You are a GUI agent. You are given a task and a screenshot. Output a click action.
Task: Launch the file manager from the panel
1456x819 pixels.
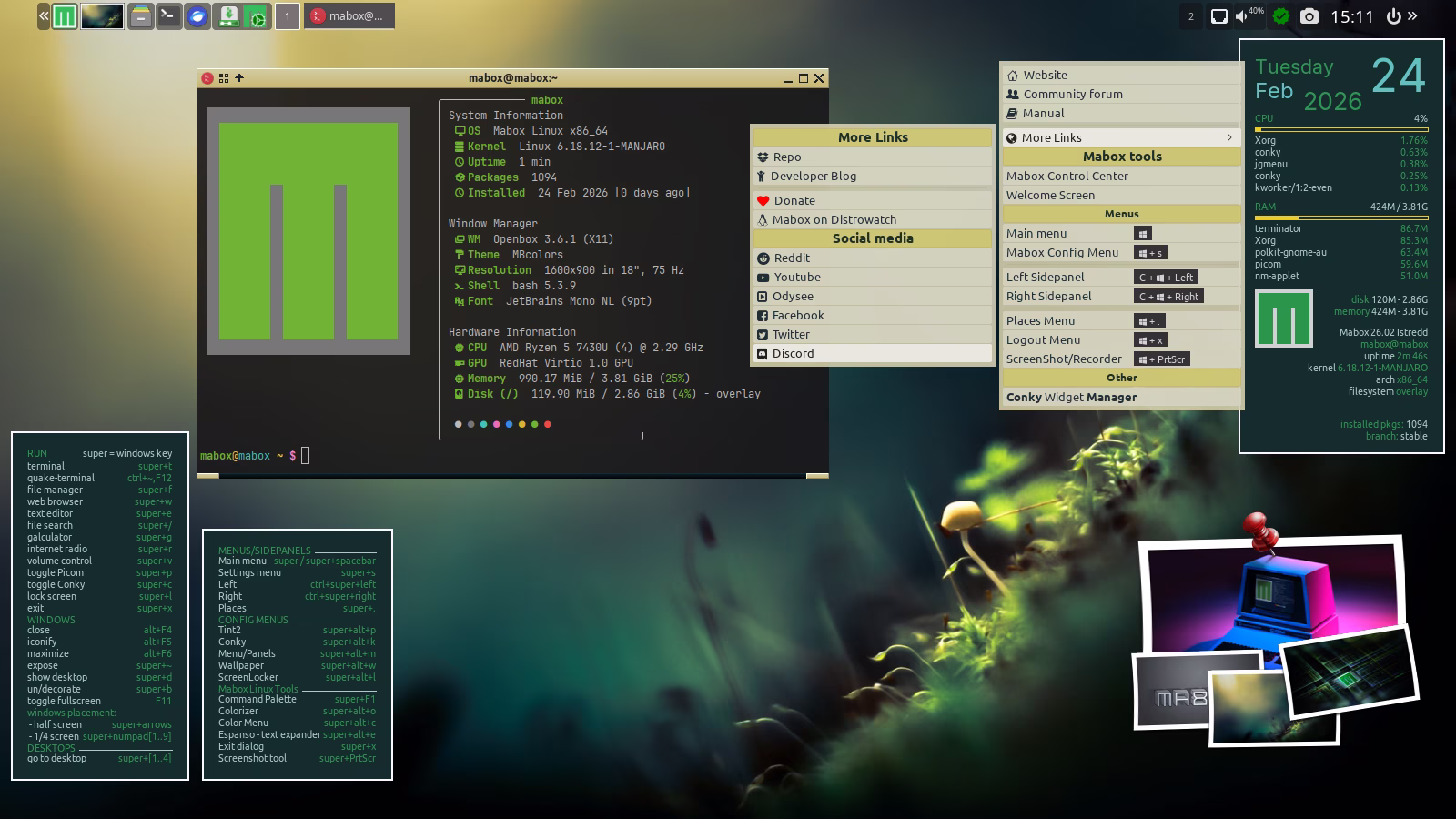point(140,16)
